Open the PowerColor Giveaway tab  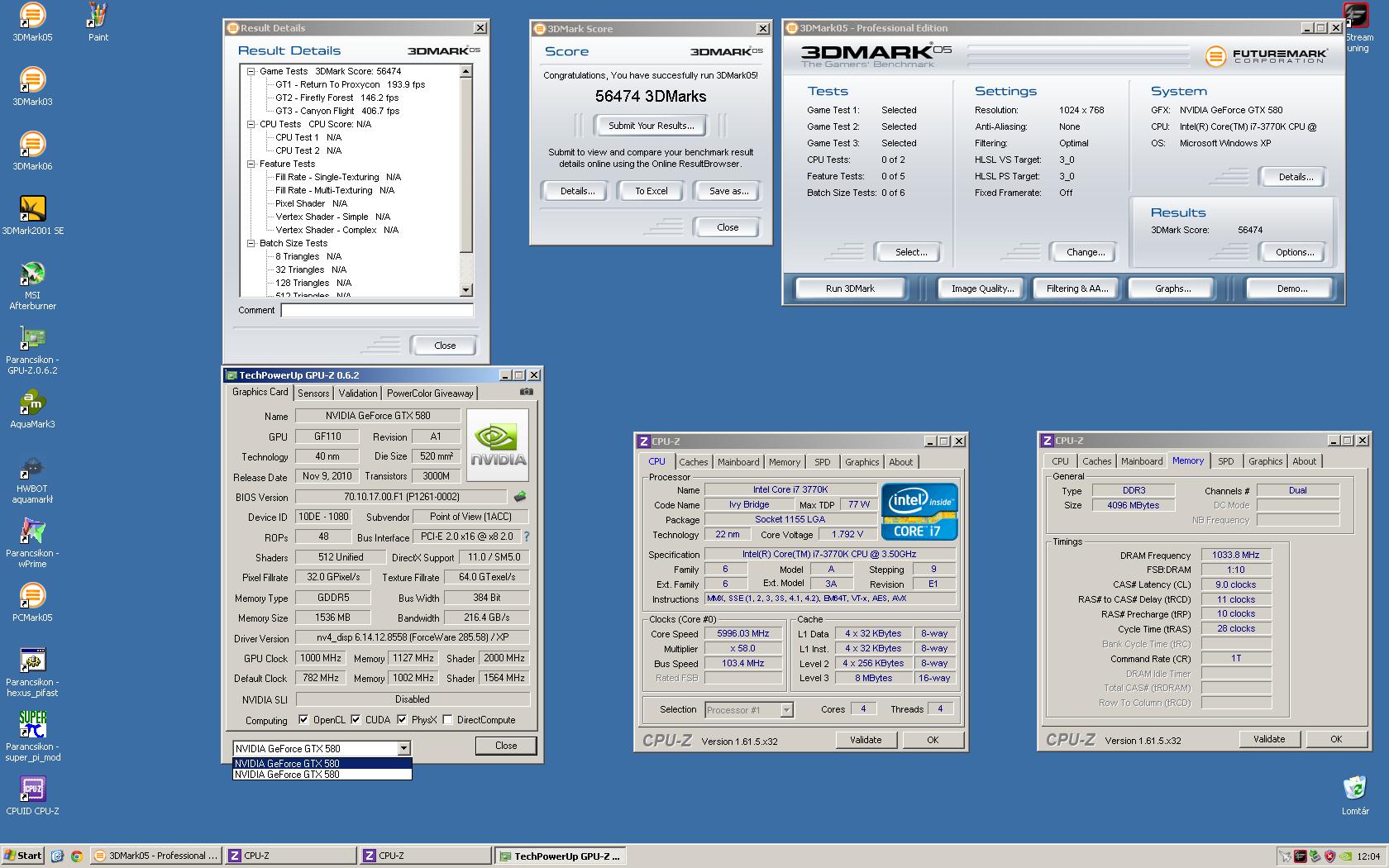[x=430, y=393]
